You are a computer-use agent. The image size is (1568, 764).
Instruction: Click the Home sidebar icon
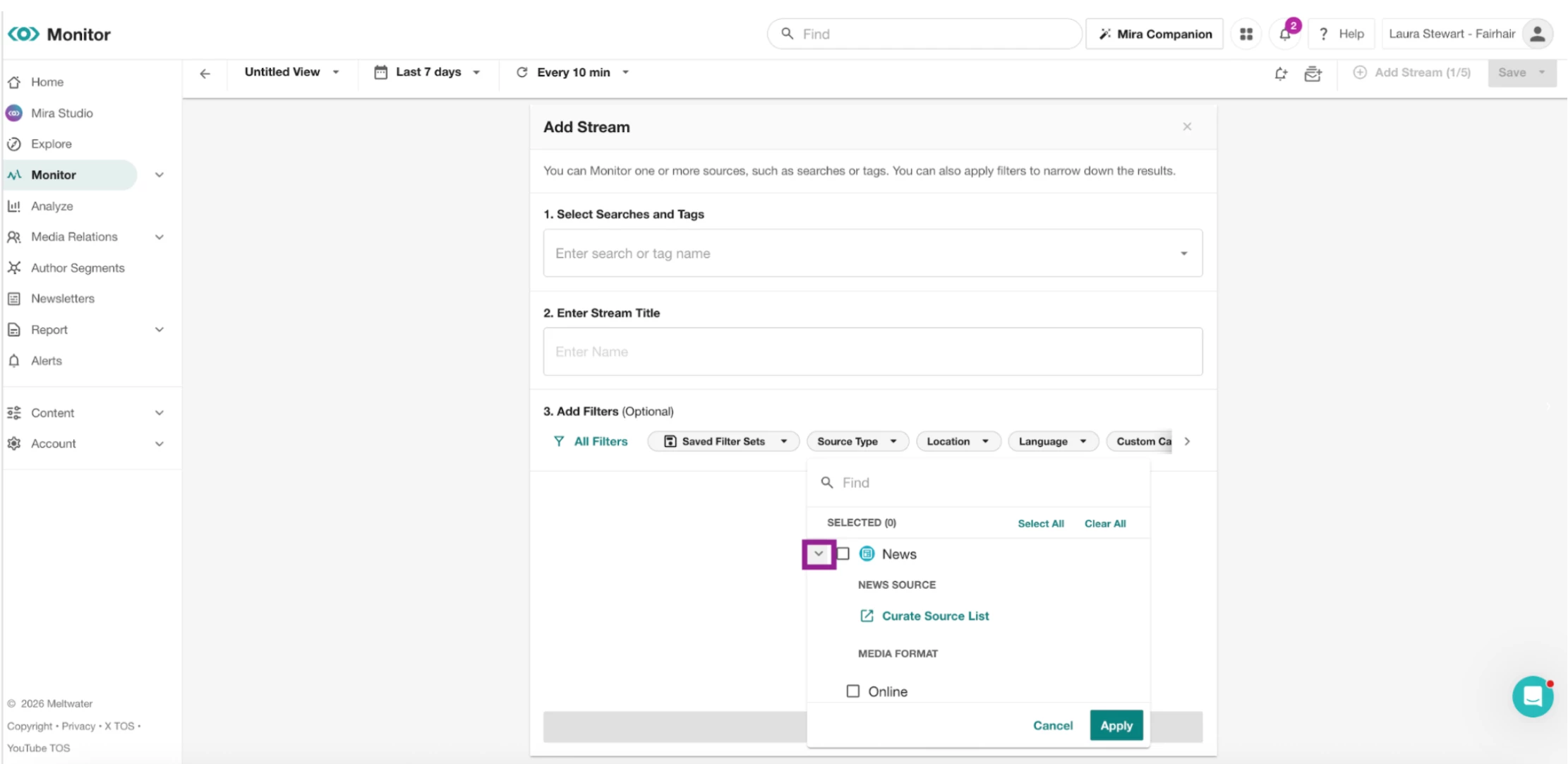(x=14, y=82)
